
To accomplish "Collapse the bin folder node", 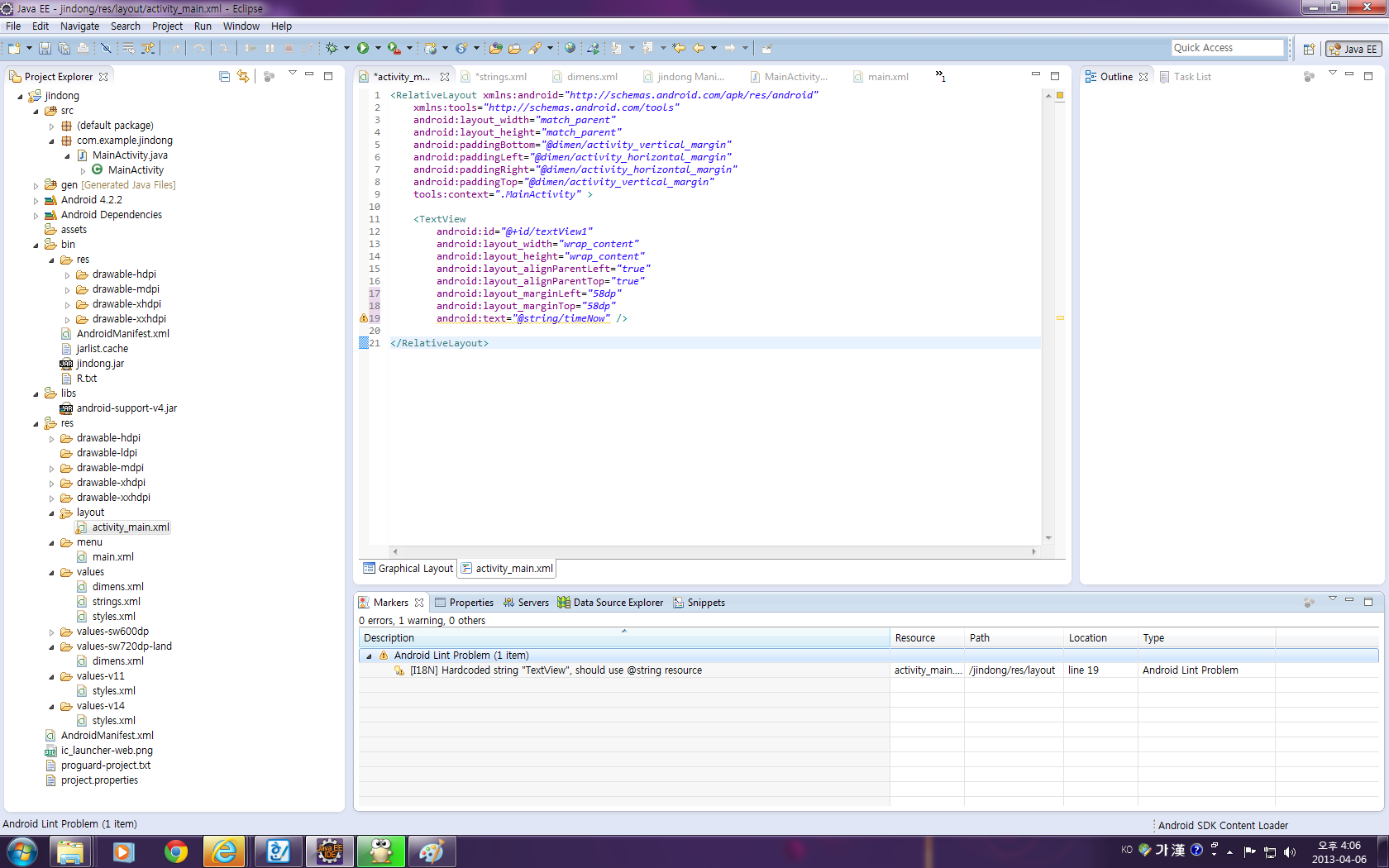I will [36, 245].
